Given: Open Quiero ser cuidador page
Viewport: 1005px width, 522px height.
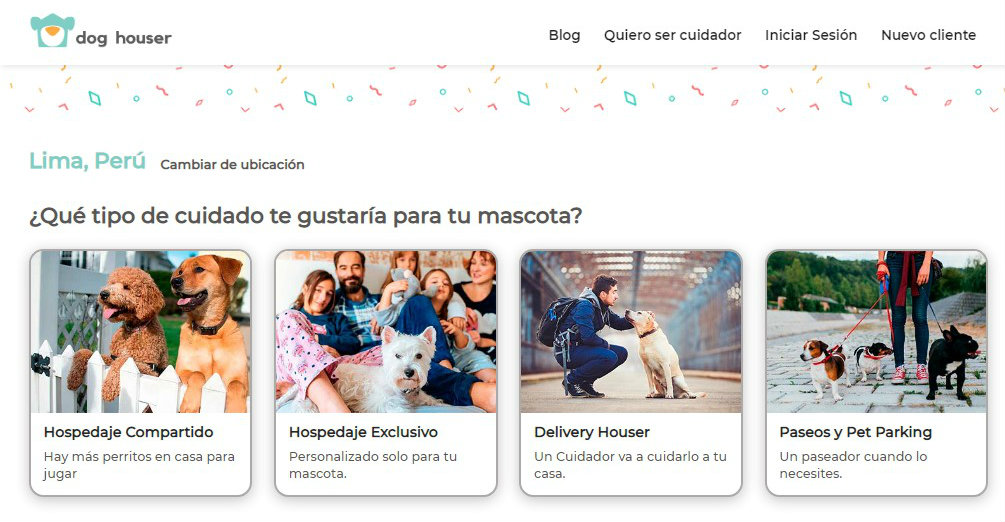Looking at the screenshot, I should (x=672, y=35).
